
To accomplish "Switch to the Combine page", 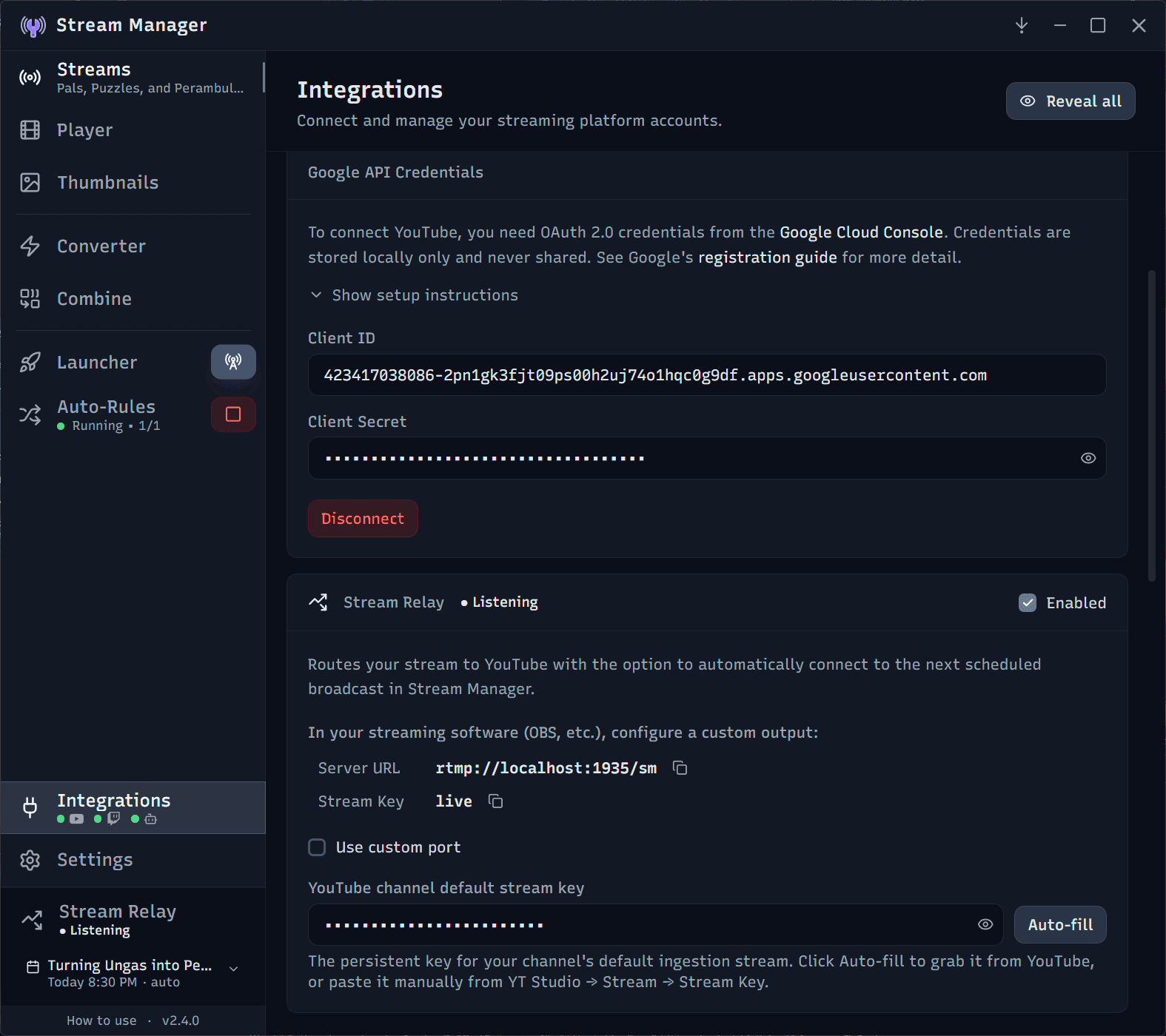I will coord(133,299).
